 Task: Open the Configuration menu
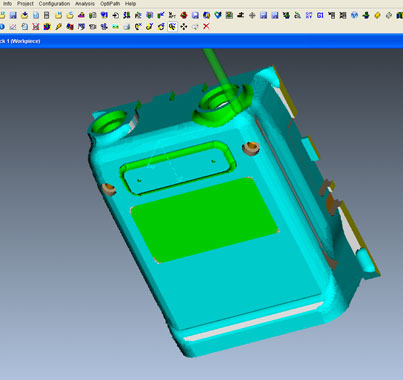54,4
